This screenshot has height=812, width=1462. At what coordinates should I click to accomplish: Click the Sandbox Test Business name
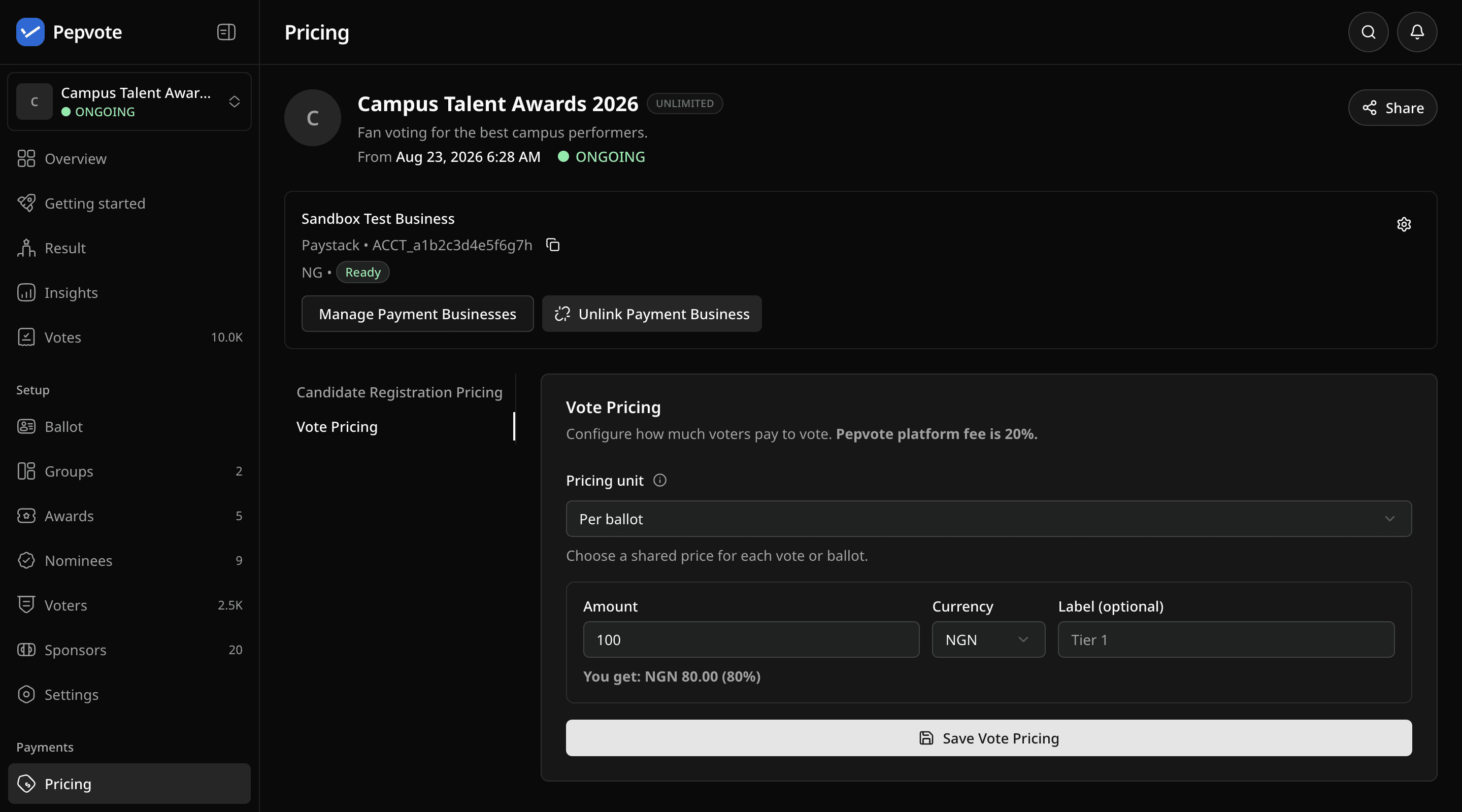pyautogui.click(x=377, y=218)
